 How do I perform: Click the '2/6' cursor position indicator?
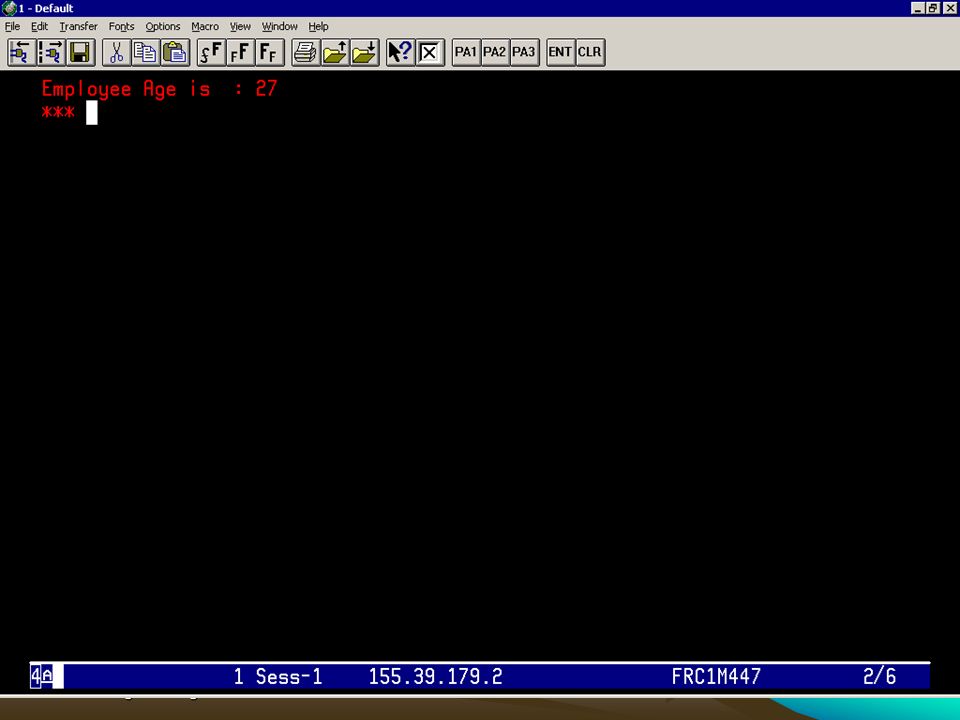click(x=879, y=677)
